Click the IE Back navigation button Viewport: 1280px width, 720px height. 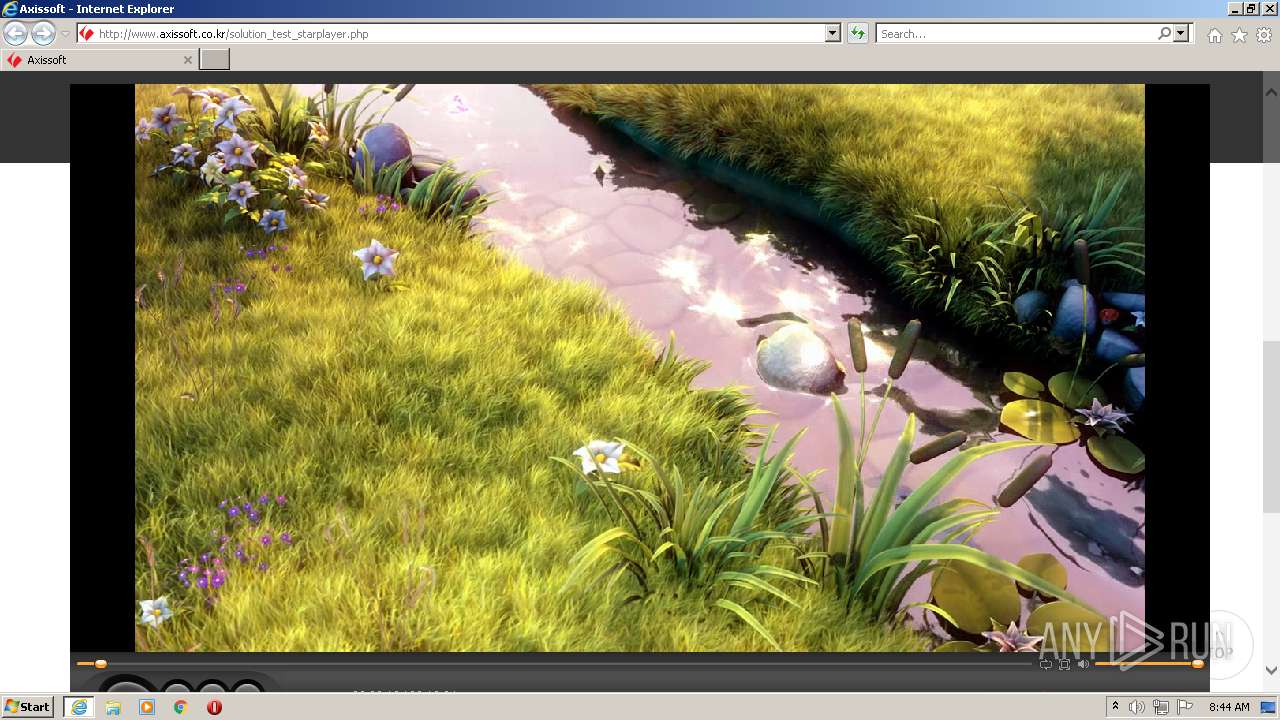click(x=15, y=33)
